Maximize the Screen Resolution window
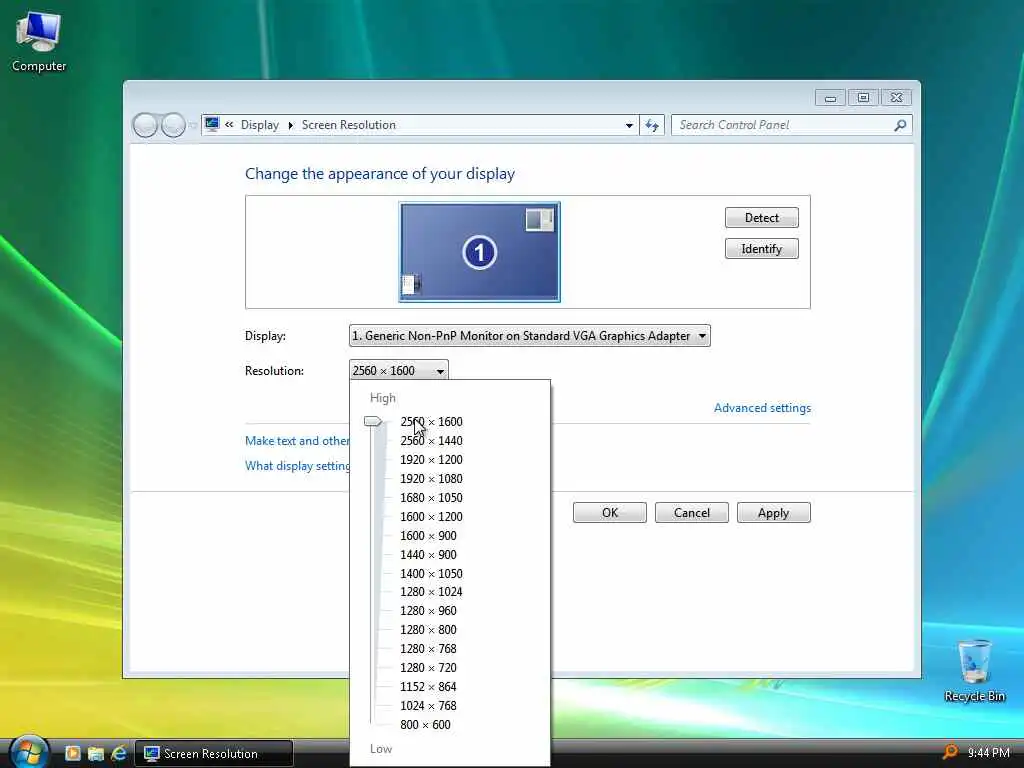1024x768 pixels. 863,98
